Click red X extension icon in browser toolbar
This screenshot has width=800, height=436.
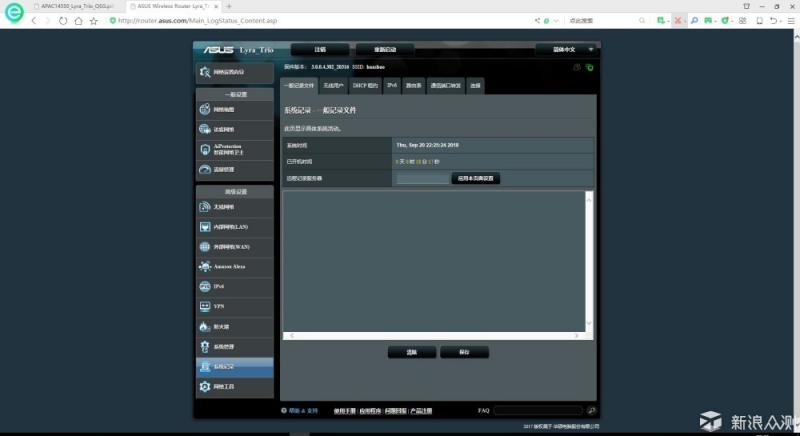[x=678, y=20]
